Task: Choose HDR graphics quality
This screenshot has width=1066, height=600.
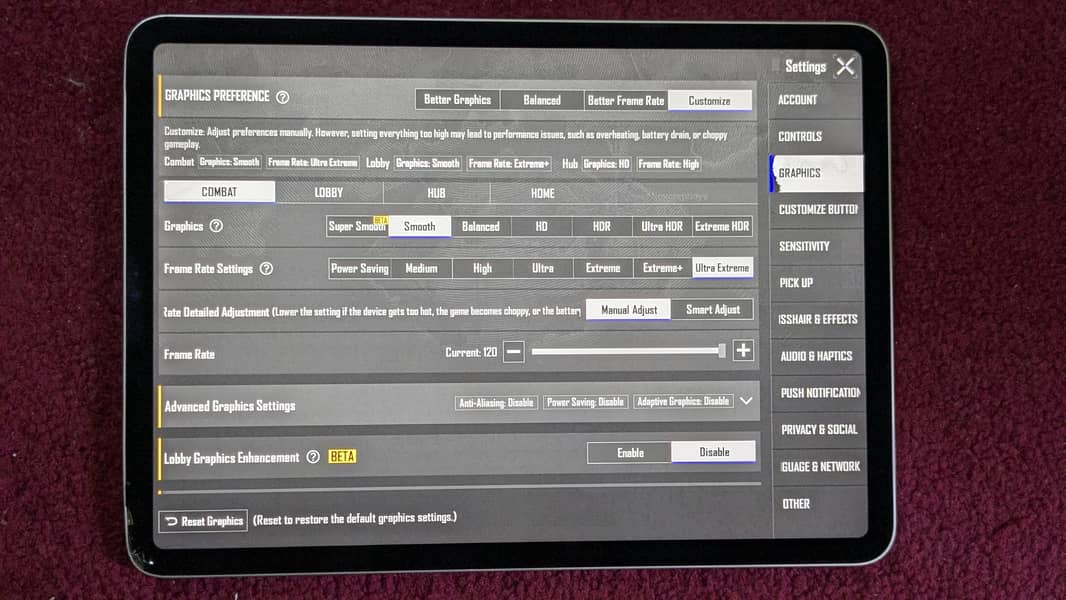Action: coord(602,226)
